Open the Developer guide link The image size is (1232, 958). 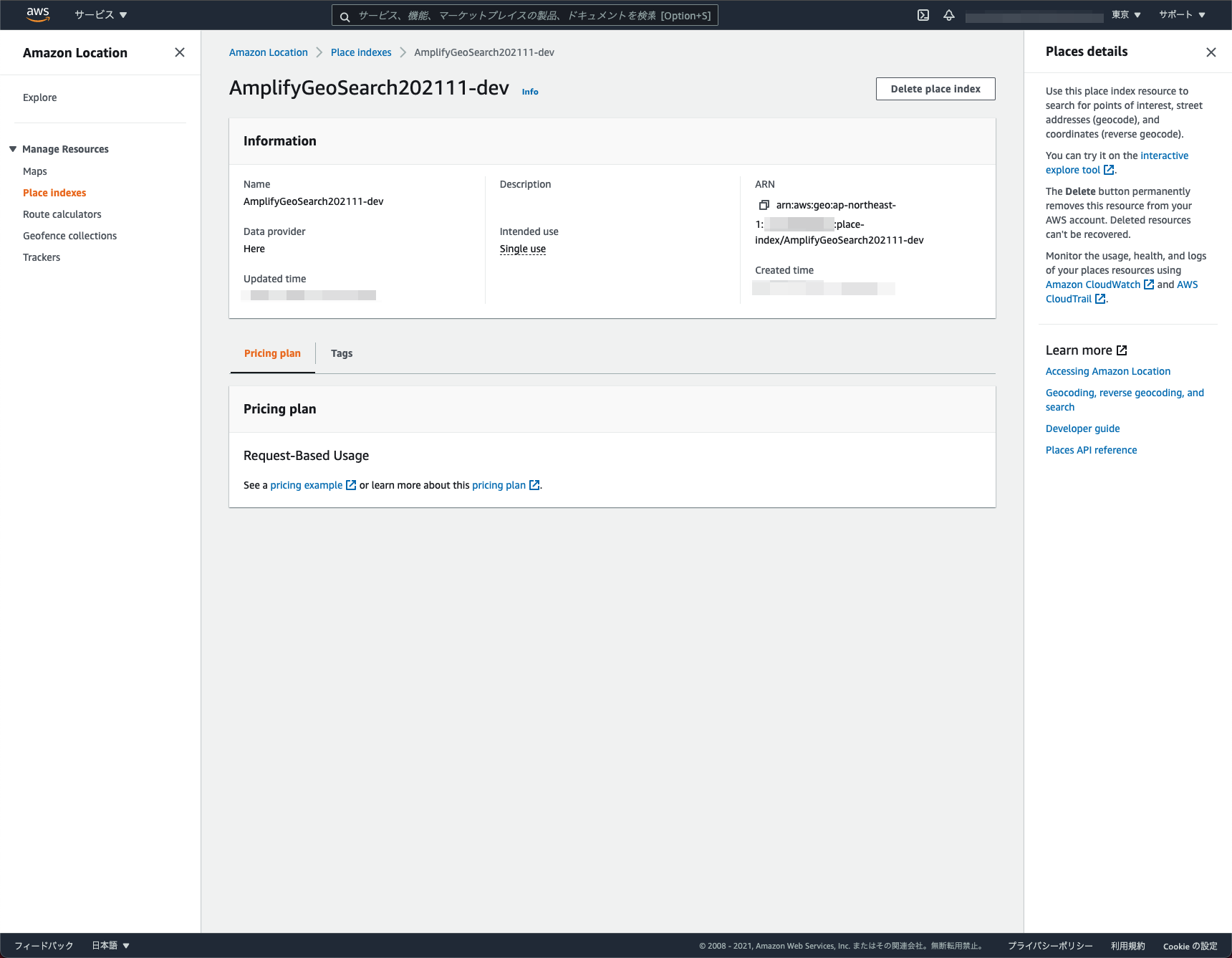pyautogui.click(x=1083, y=428)
